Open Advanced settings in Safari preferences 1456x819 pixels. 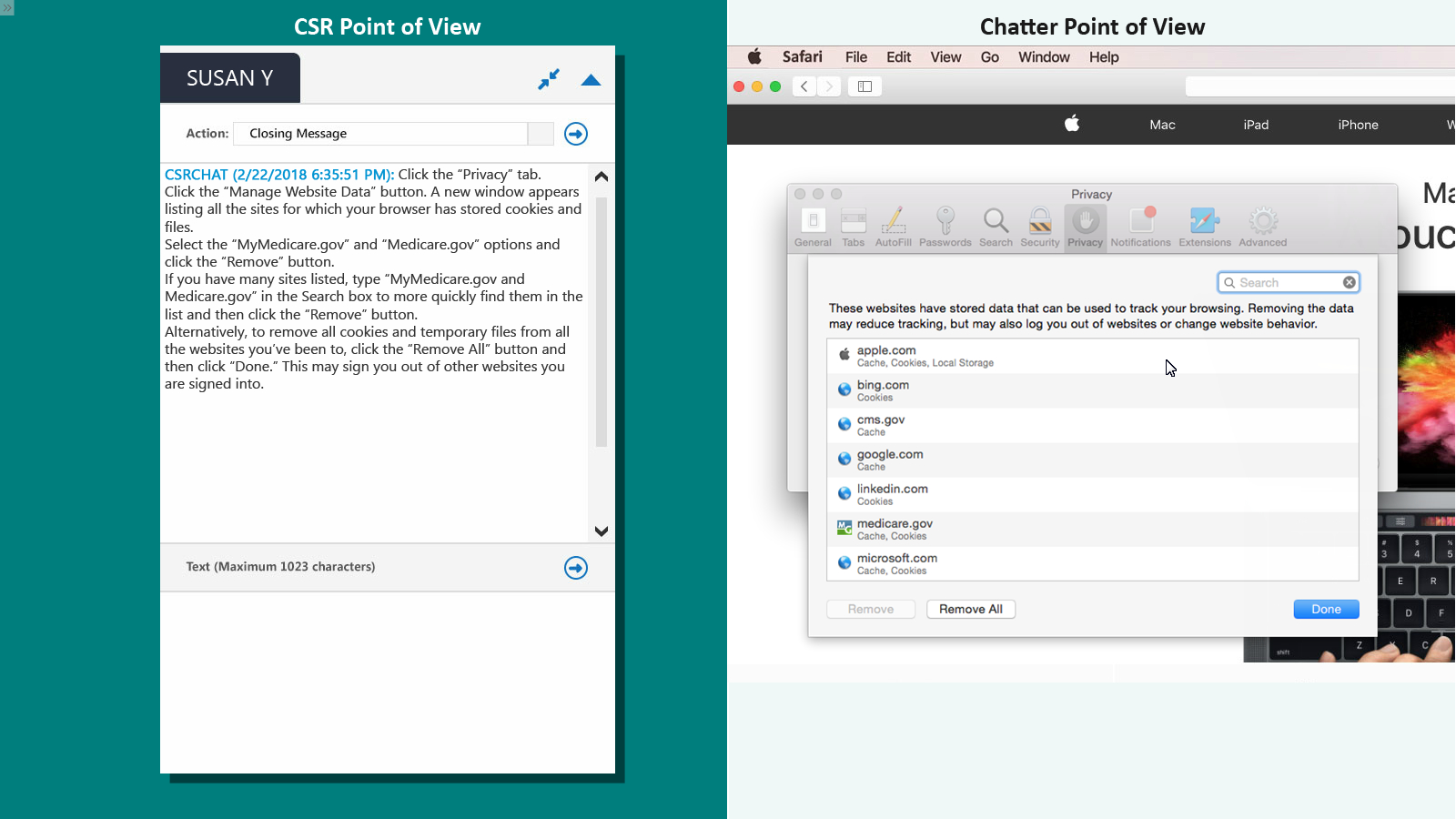tap(1262, 225)
